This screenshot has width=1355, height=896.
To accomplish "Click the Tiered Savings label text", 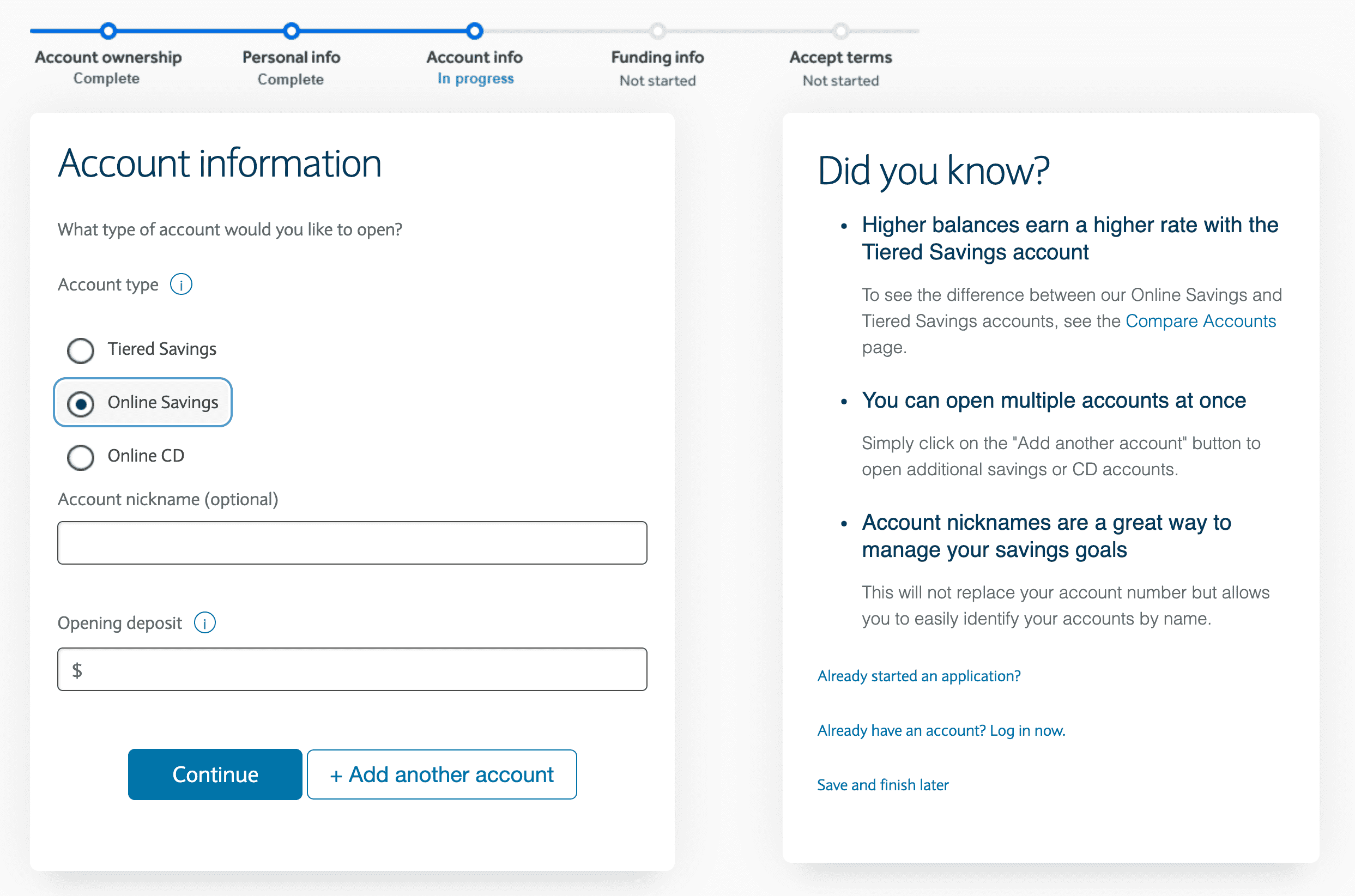I will click(162, 349).
